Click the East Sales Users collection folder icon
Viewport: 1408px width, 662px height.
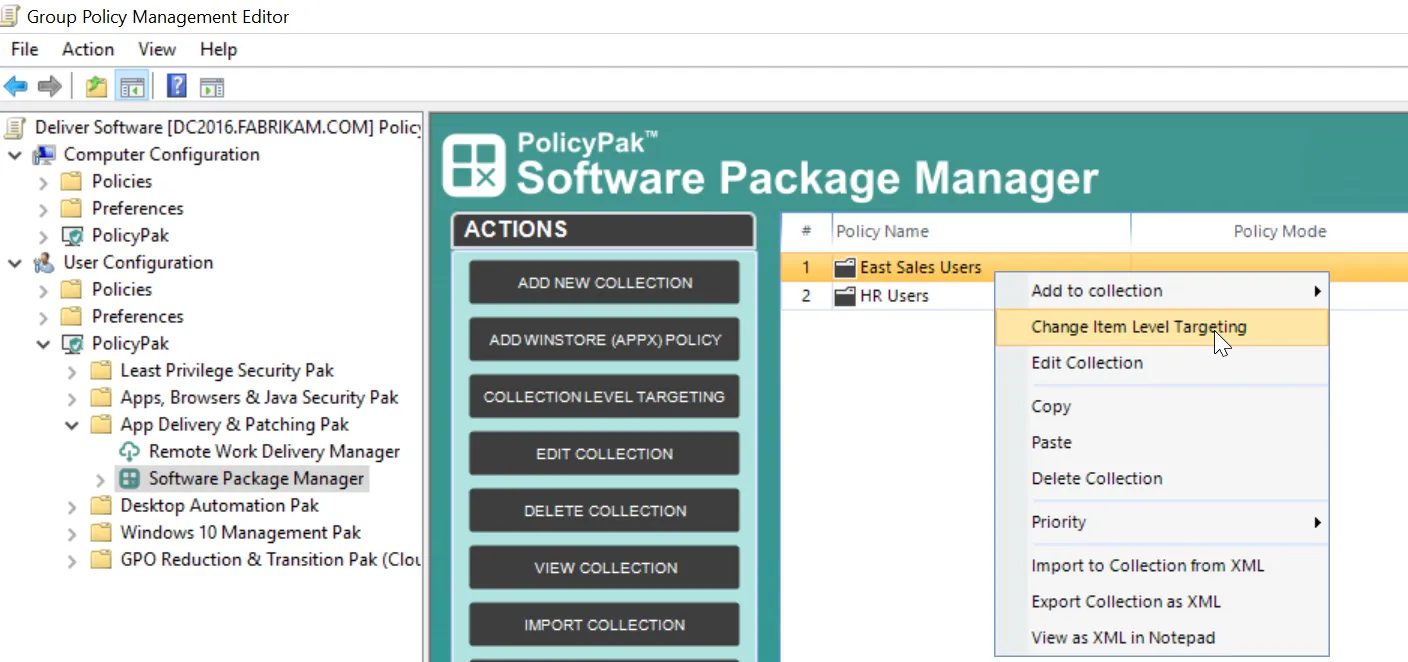846,268
